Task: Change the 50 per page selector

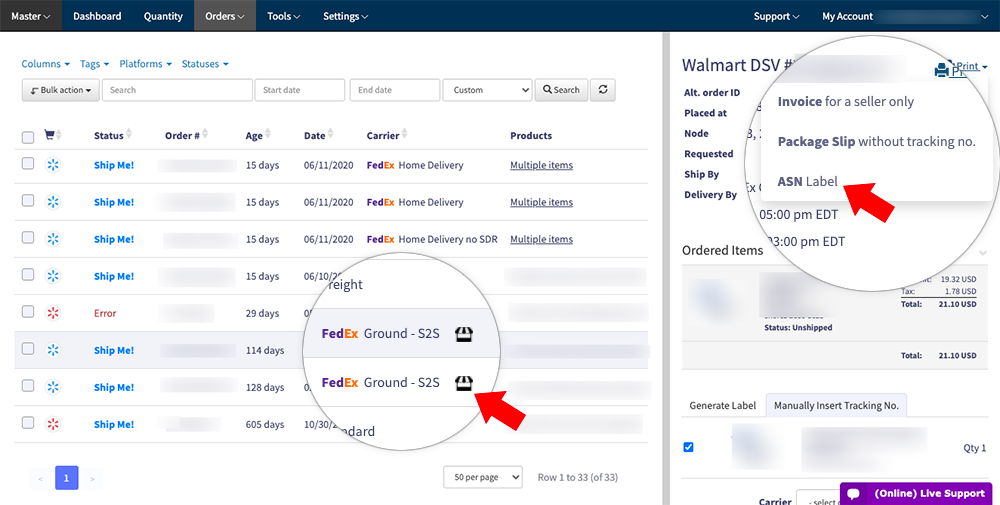Action: click(483, 477)
